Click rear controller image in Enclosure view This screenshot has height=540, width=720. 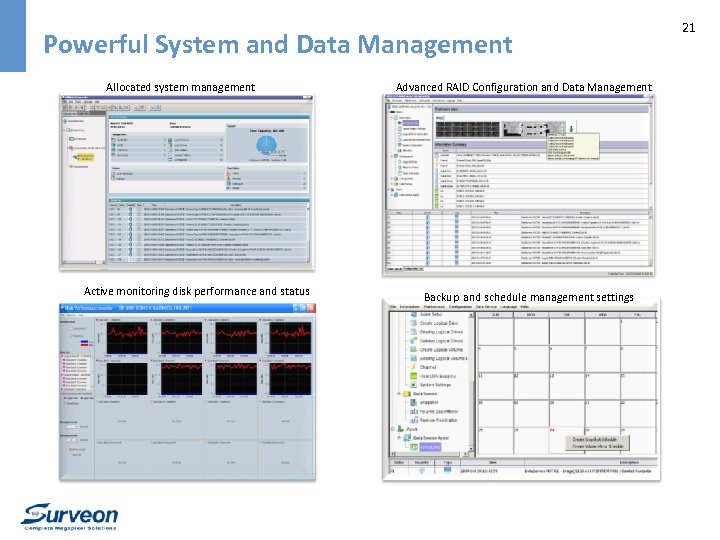[x=534, y=129]
